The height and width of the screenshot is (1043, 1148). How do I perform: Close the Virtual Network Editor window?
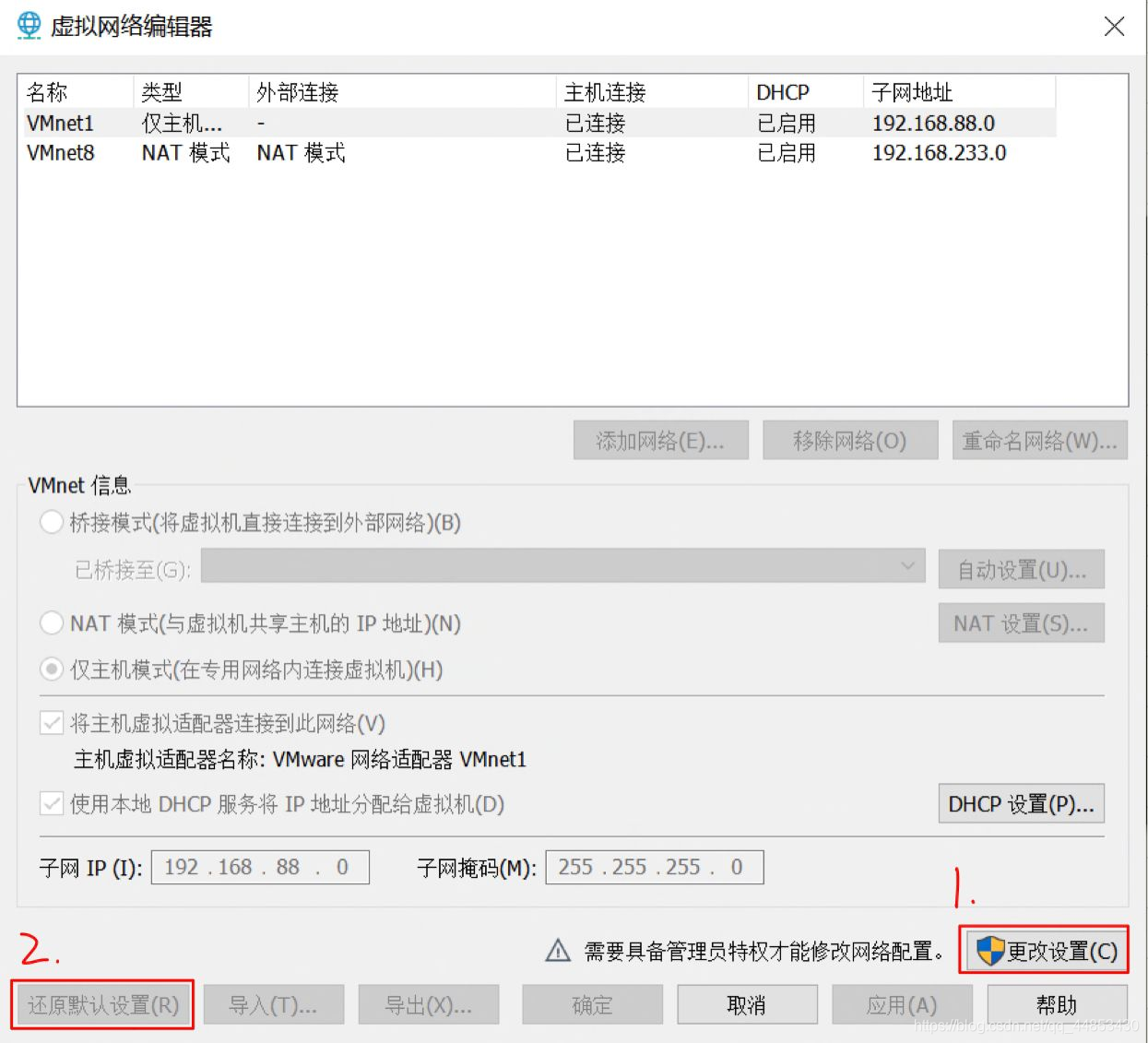point(1114,26)
